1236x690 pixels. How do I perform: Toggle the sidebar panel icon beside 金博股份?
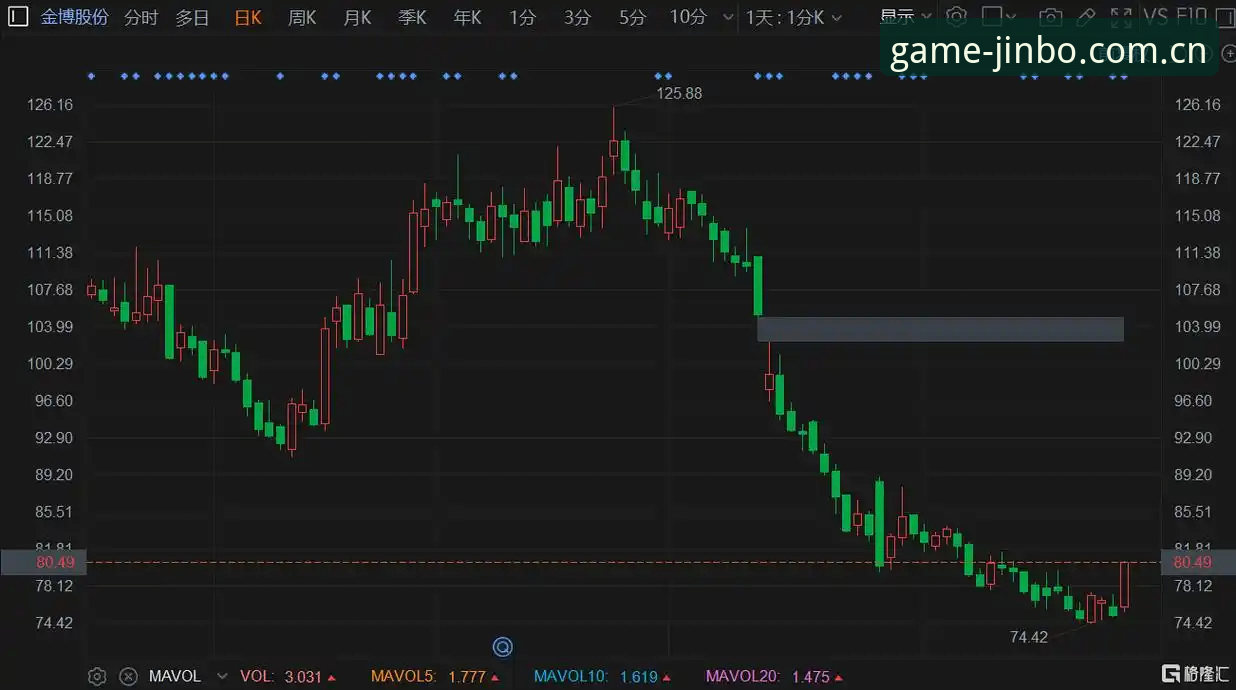click(x=19, y=17)
